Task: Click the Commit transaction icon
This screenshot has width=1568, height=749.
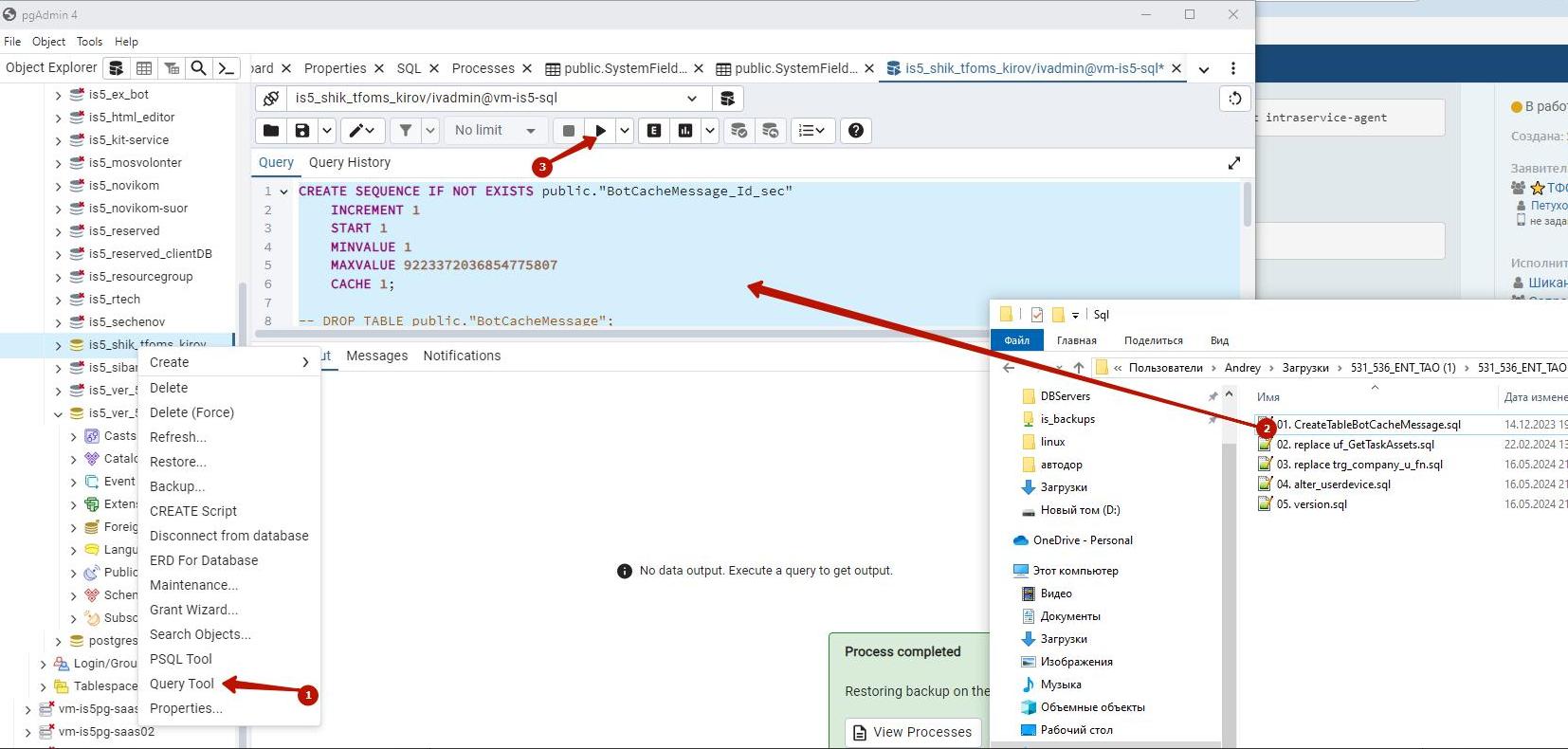Action: (739, 131)
